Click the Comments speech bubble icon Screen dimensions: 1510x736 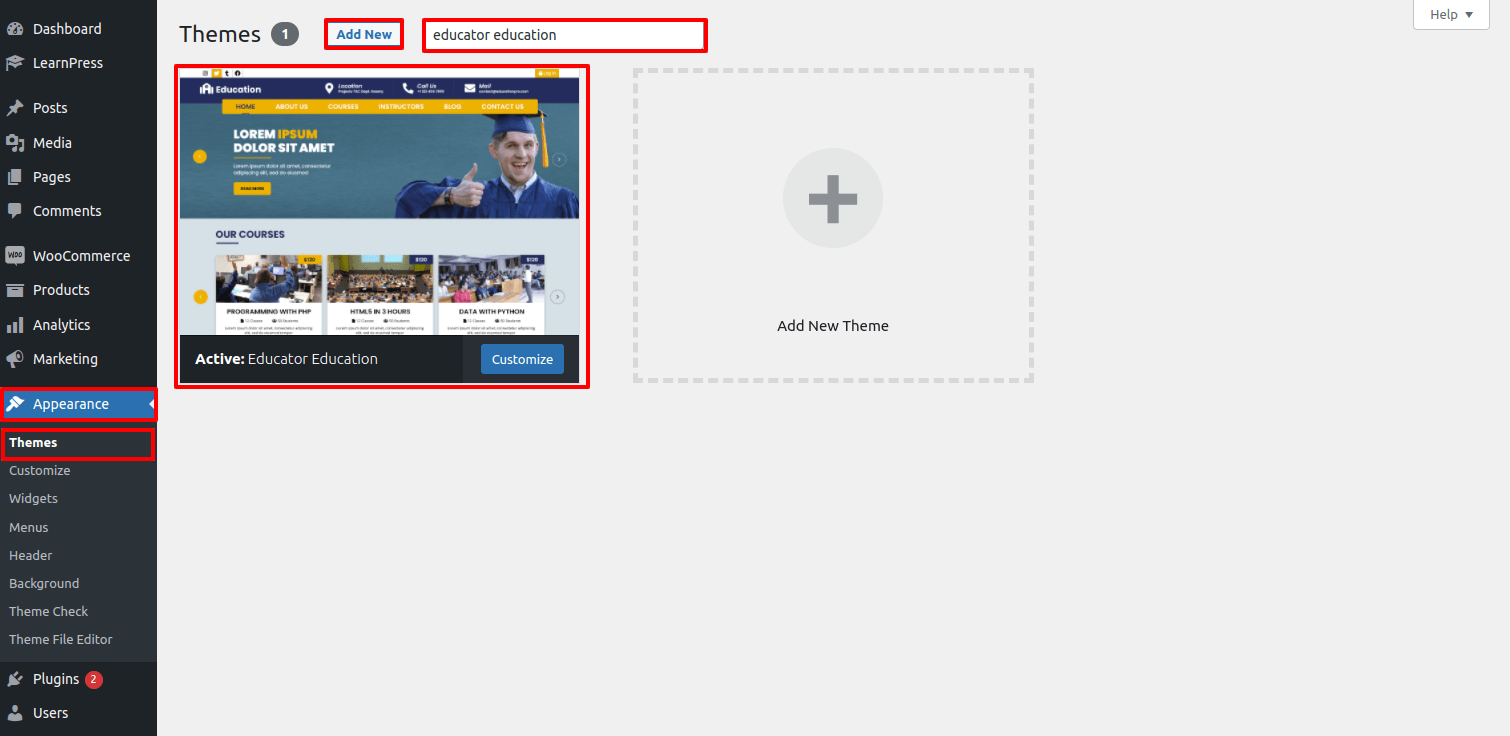click(x=15, y=211)
